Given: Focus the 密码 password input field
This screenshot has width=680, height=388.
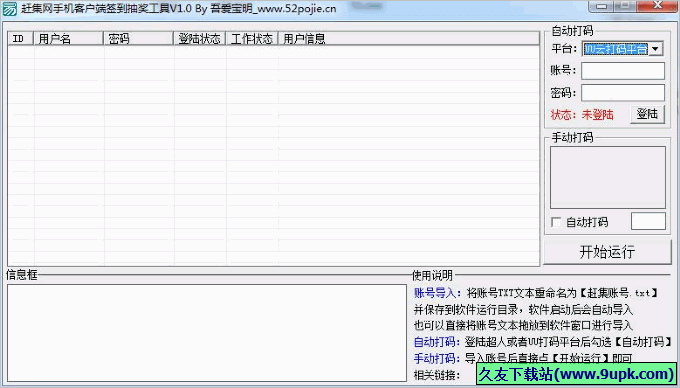Looking at the screenshot, I should (623, 93).
